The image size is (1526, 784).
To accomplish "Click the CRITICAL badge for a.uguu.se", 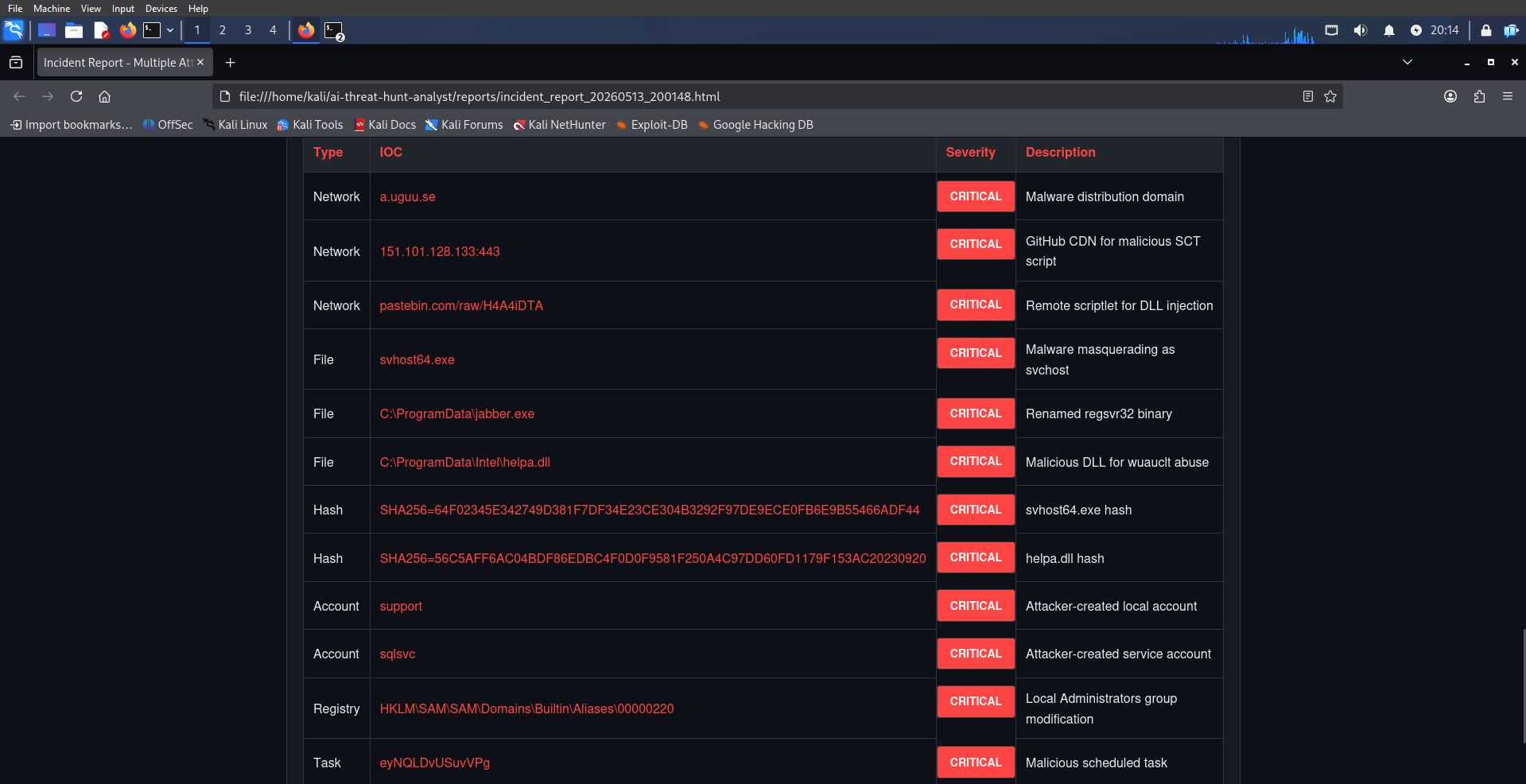I will point(976,196).
